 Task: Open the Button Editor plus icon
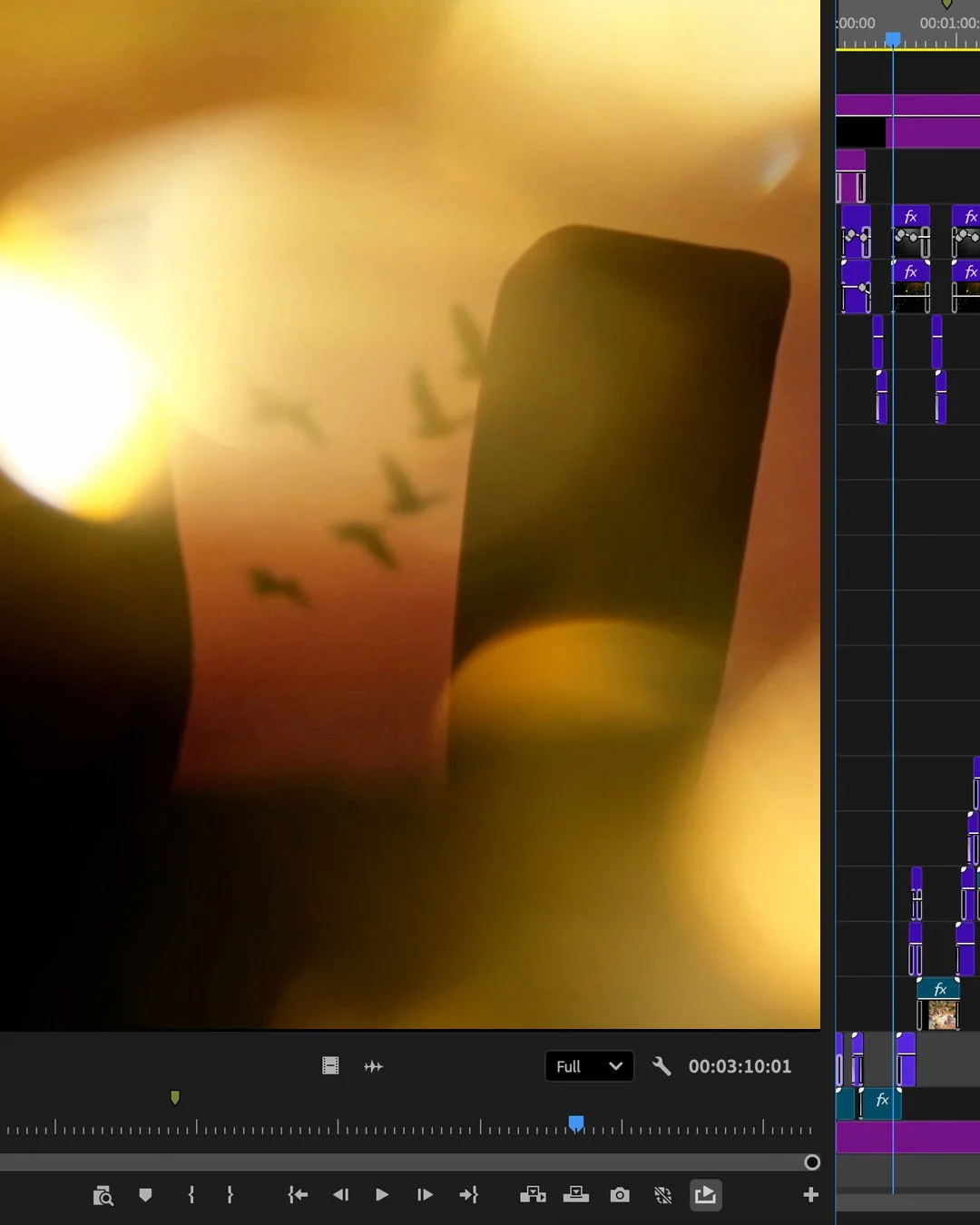811,1195
